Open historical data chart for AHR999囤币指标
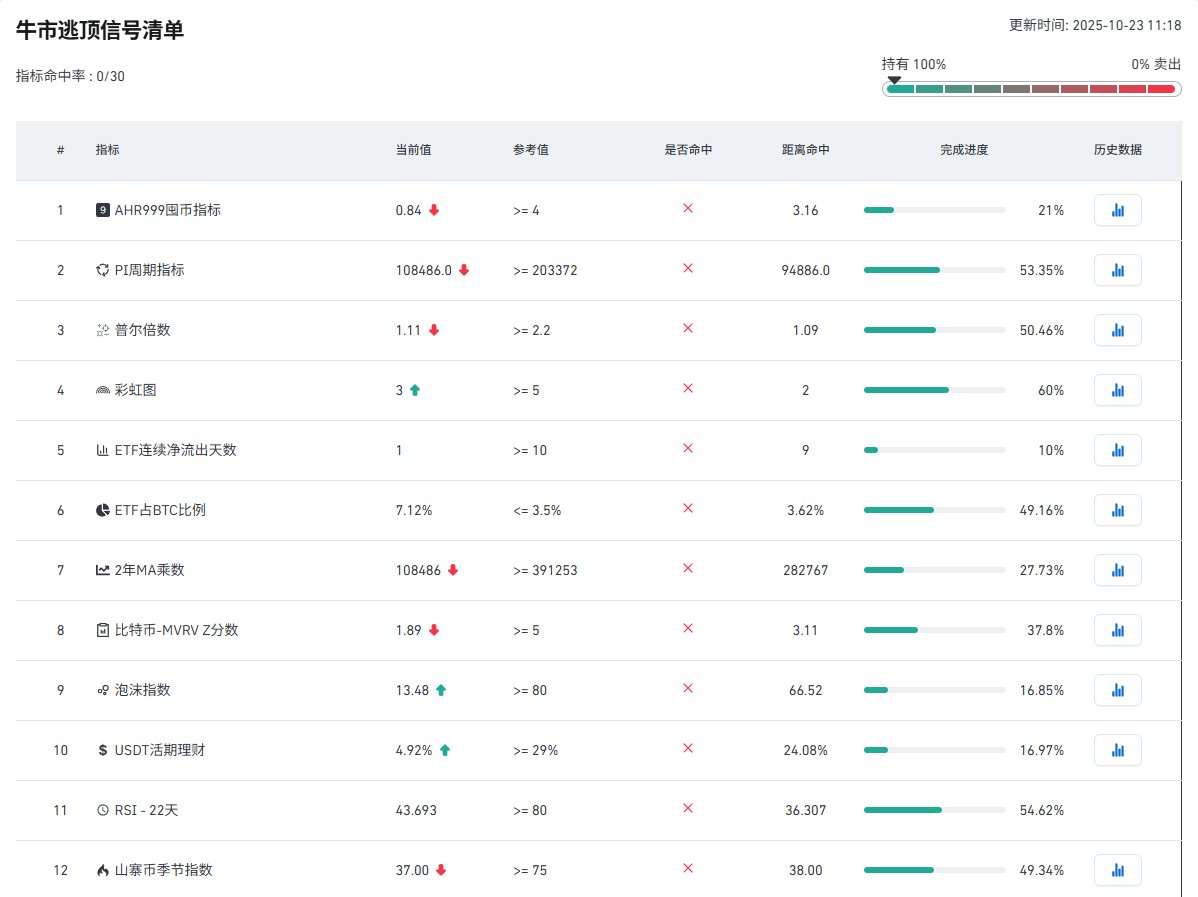The height and width of the screenshot is (897, 1198). (1117, 210)
